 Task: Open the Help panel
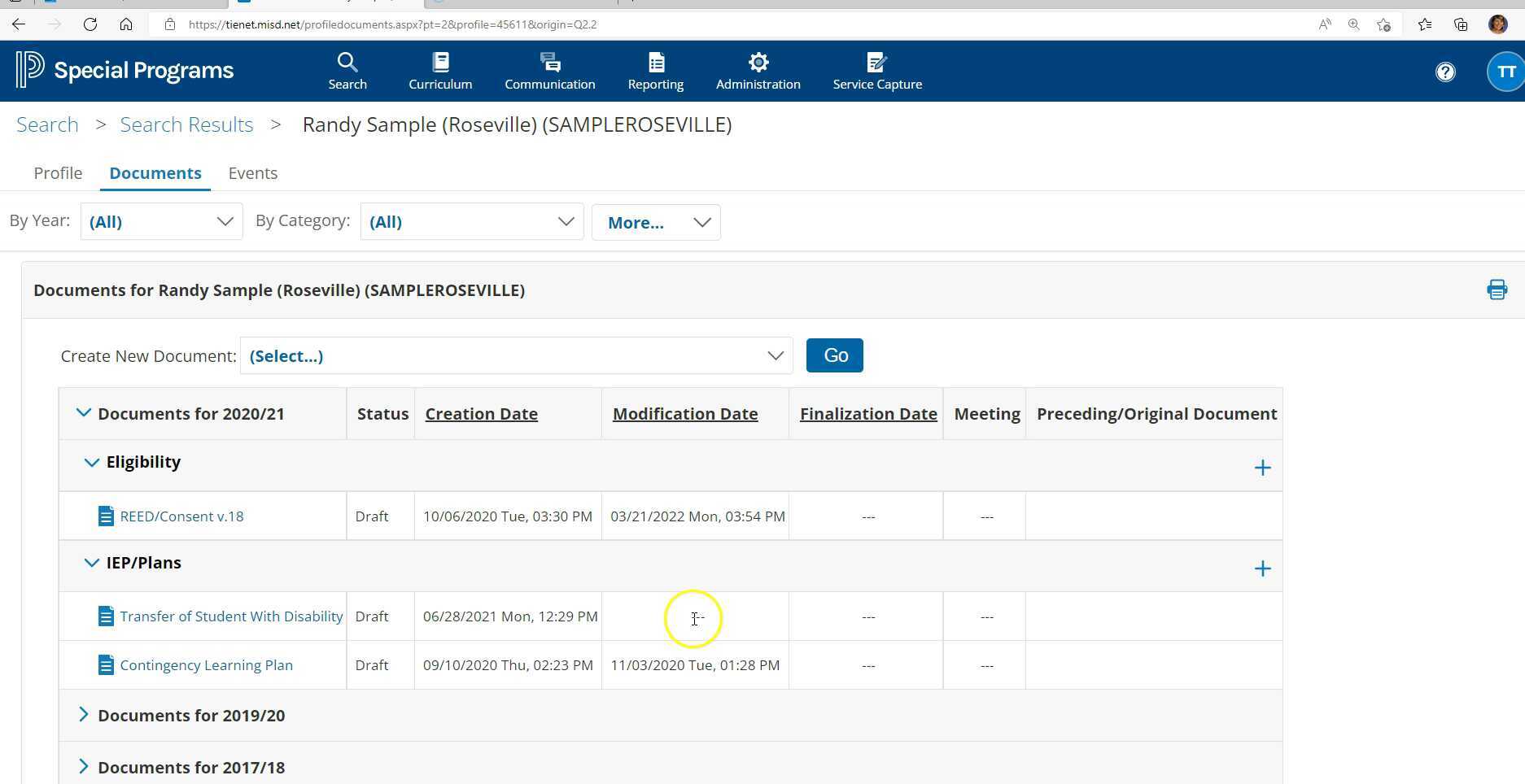point(1445,72)
